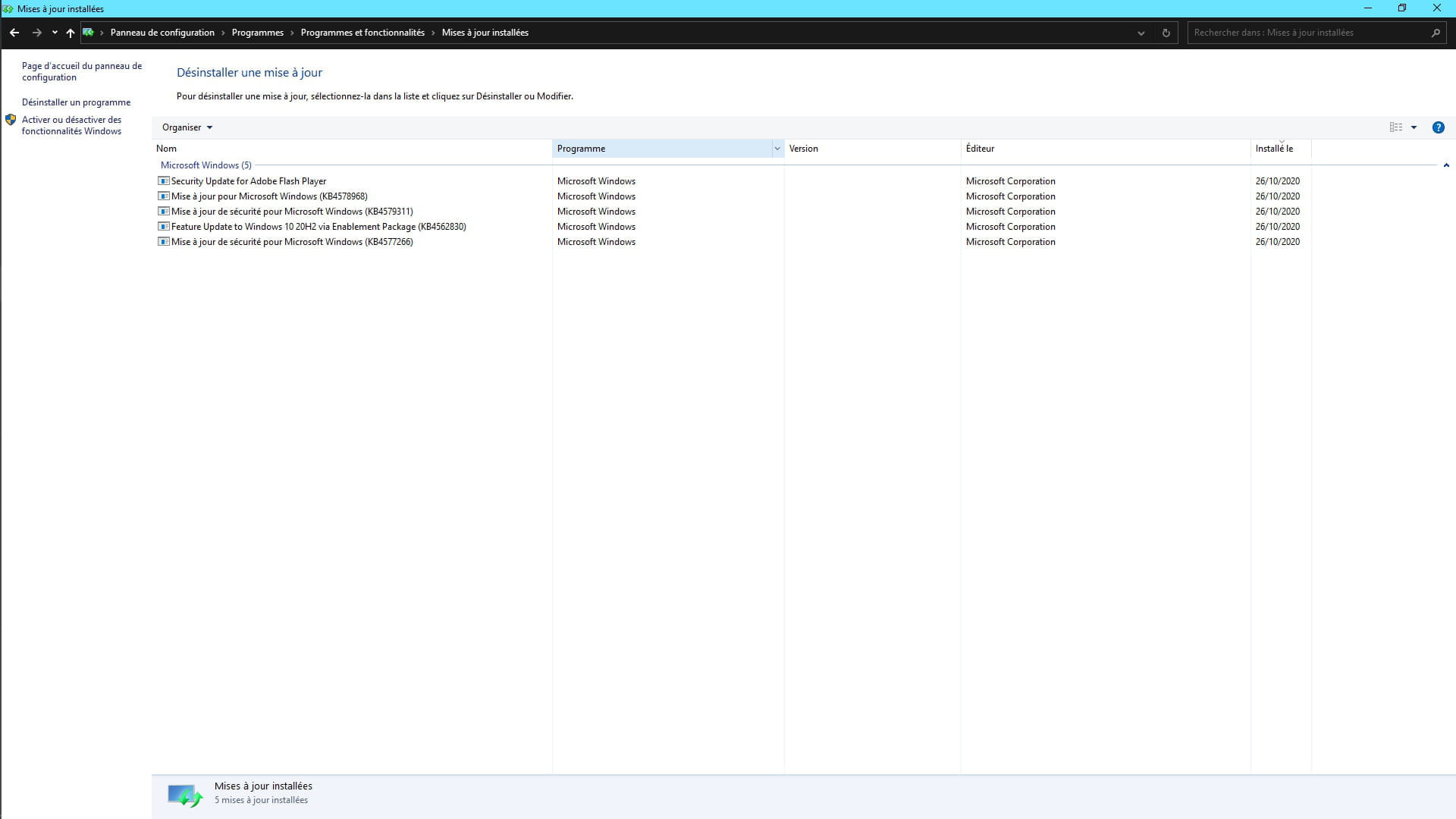Open the Organiser menu
Screen dimensions: 1456x819
187,127
